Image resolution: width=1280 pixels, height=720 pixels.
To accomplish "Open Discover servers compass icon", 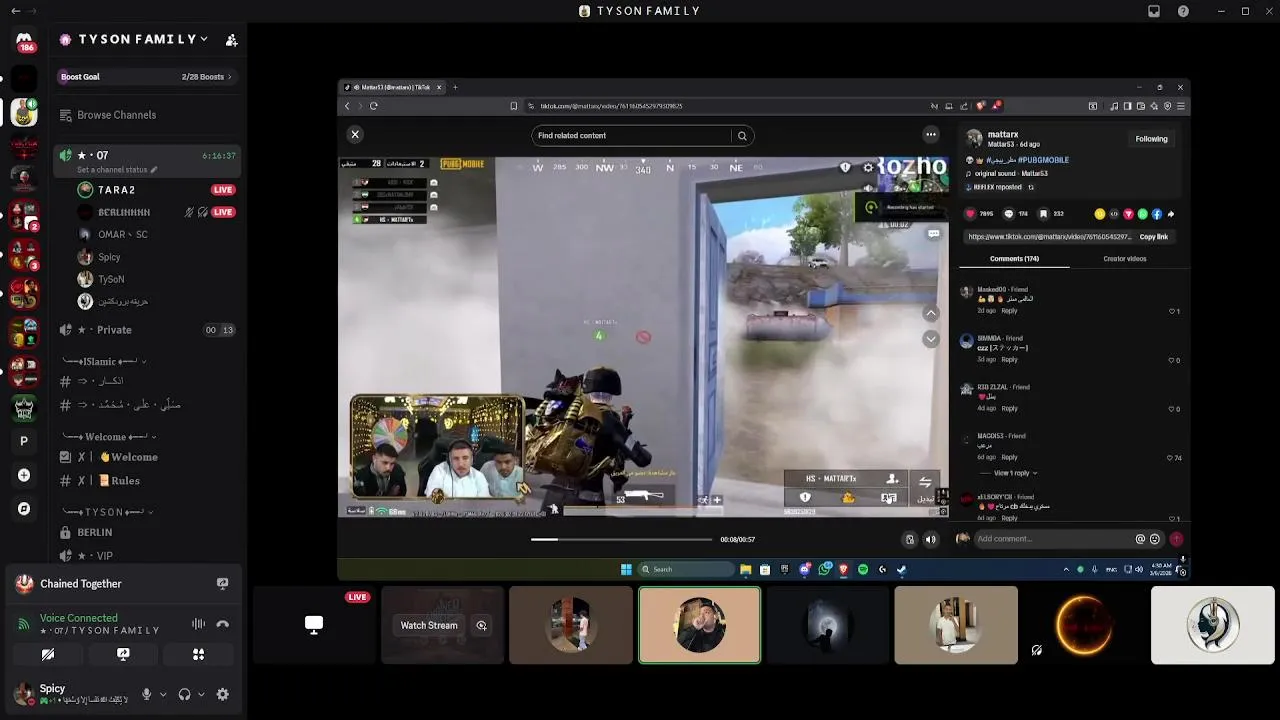I will [x=24, y=508].
